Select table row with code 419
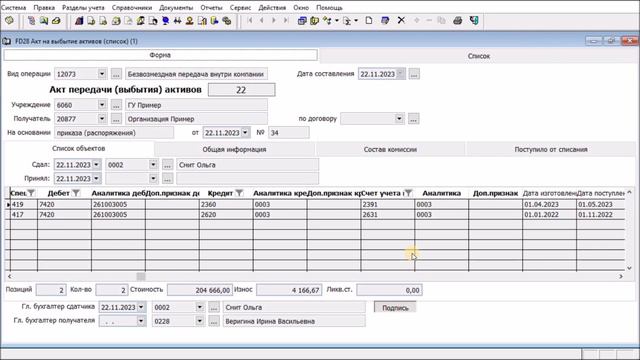The height and width of the screenshot is (360, 640). (x=314, y=204)
